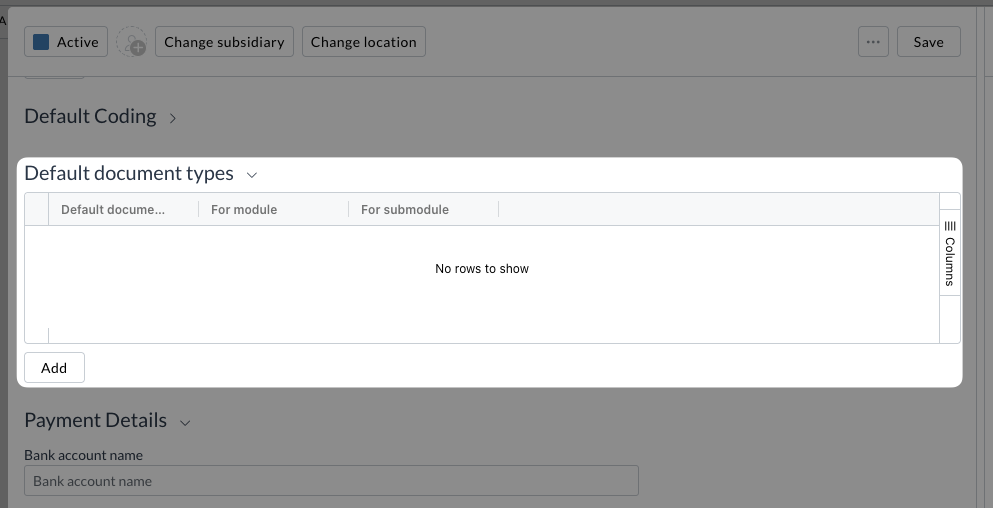993x508 pixels.
Task: Add a new default document type row
Action: coord(54,368)
